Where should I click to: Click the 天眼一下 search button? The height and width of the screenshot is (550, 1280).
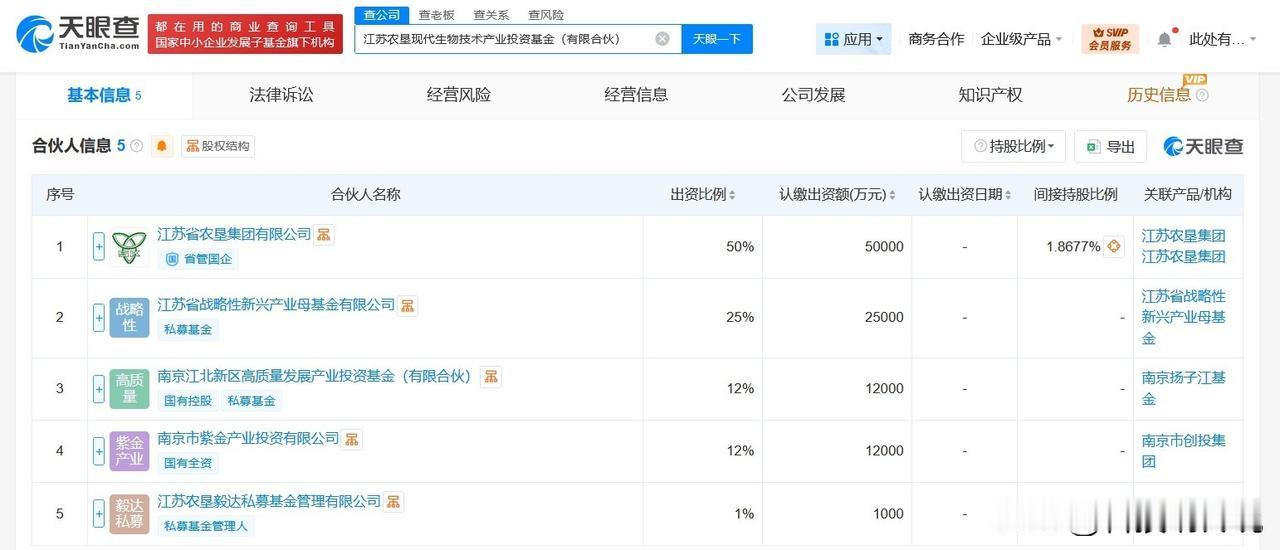click(717, 39)
